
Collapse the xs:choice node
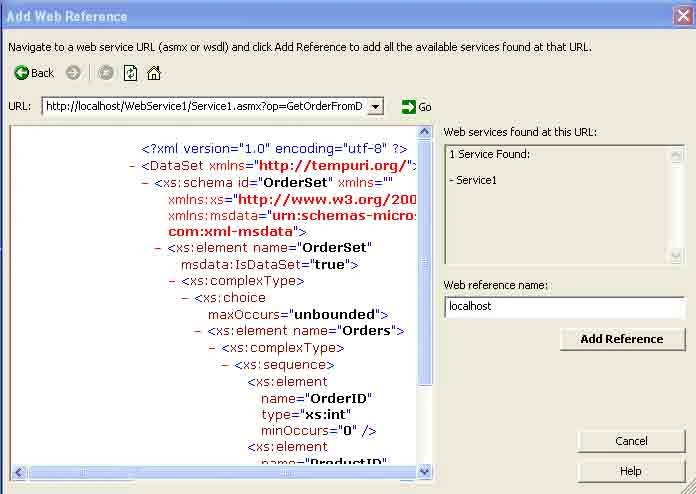click(185, 298)
